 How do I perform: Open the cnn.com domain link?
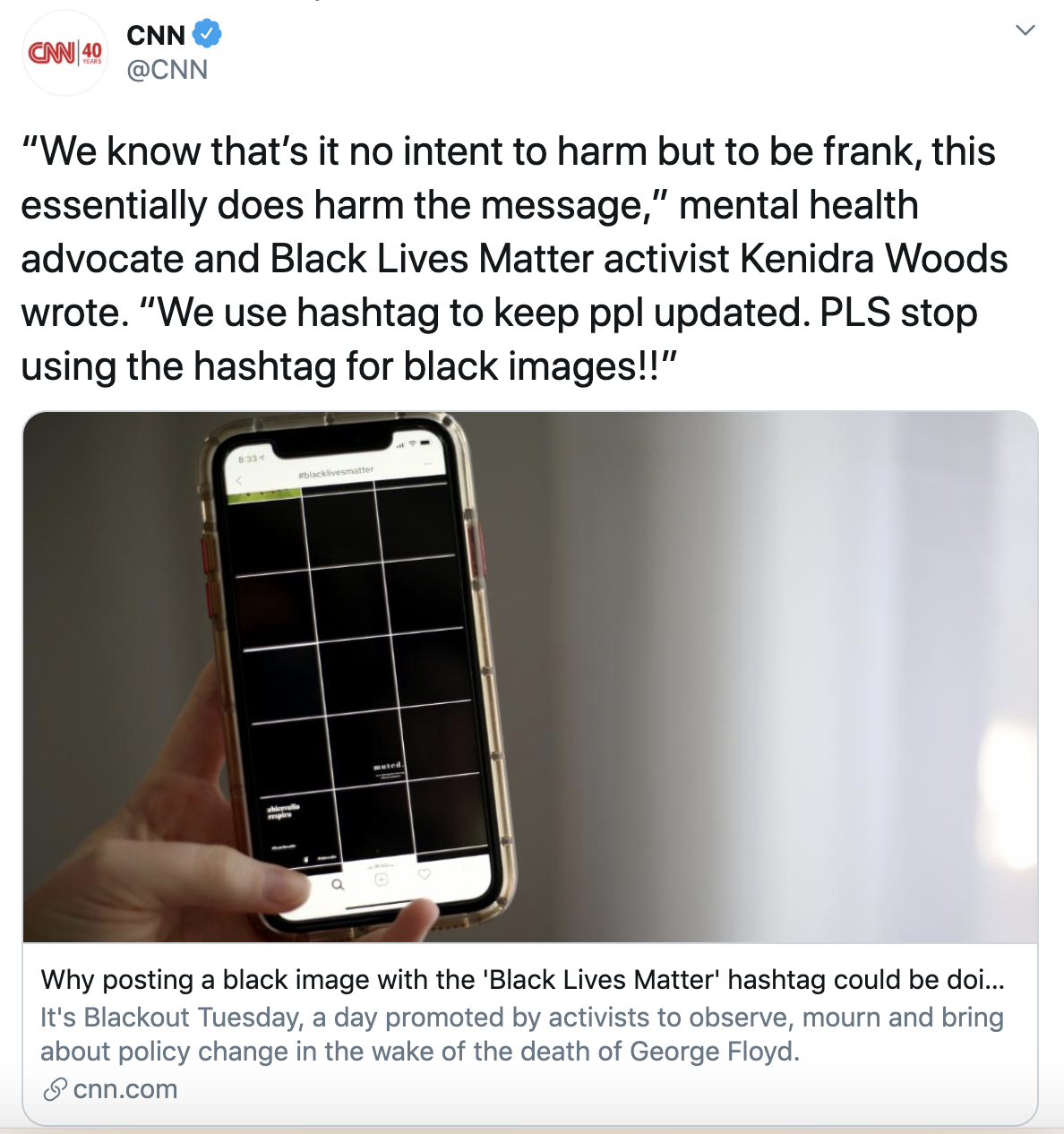125,1090
